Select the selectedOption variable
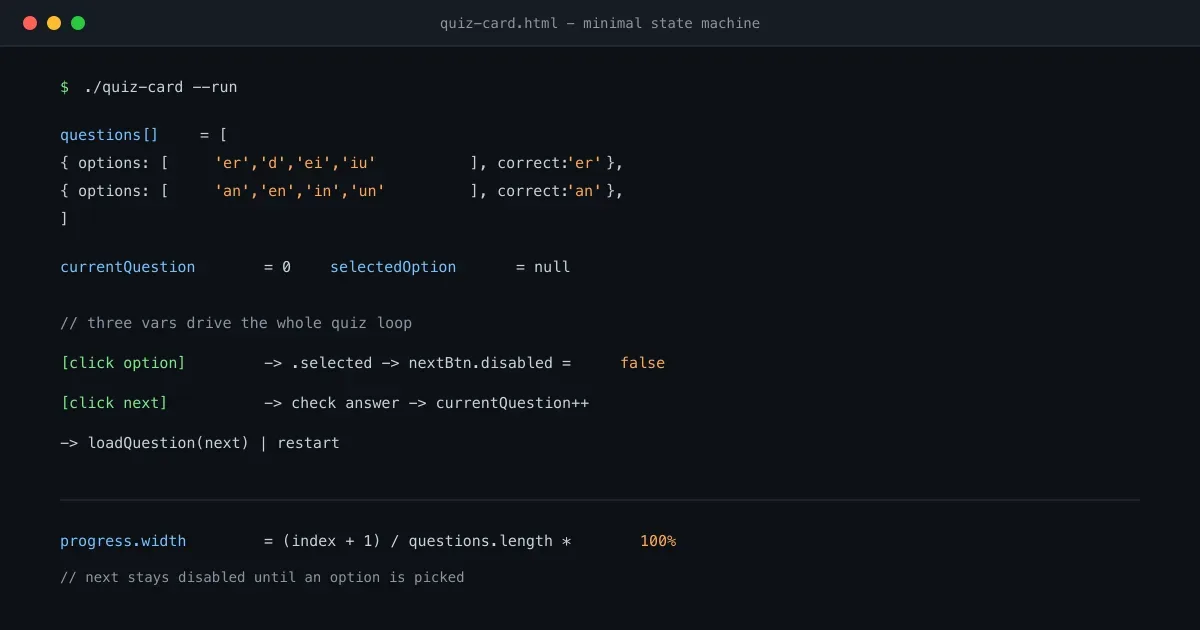The height and width of the screenshot is (630, 1200). (393, 267)
